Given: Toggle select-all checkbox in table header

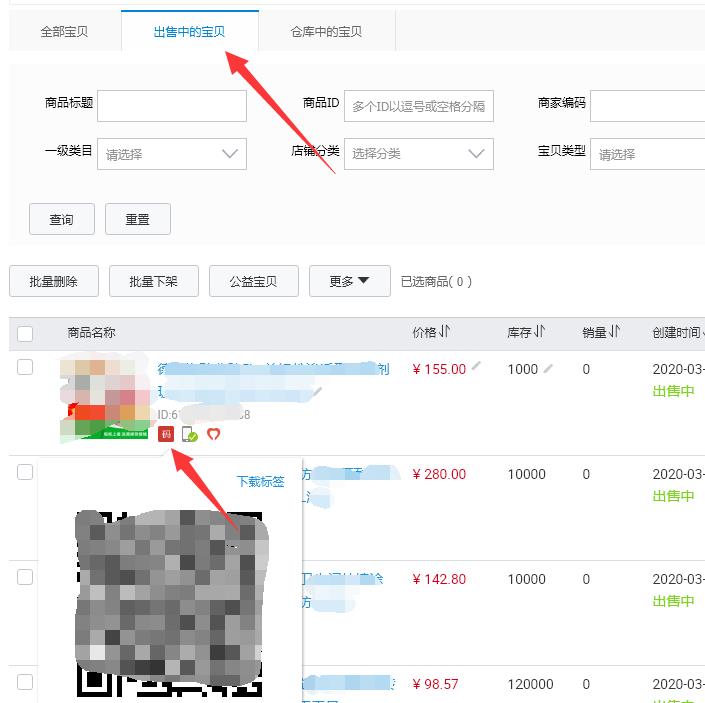Looking at the screenshot, I should pyautogui.click(x=25, y=333).
